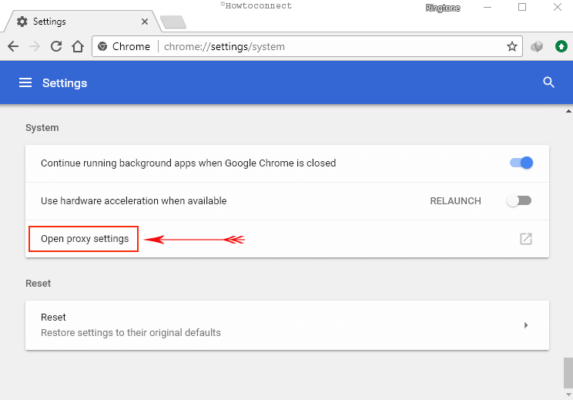The height and width of the screenshot is (400, 573).
Task: Search settings with the magnifier icon
Action: (549, 83)
